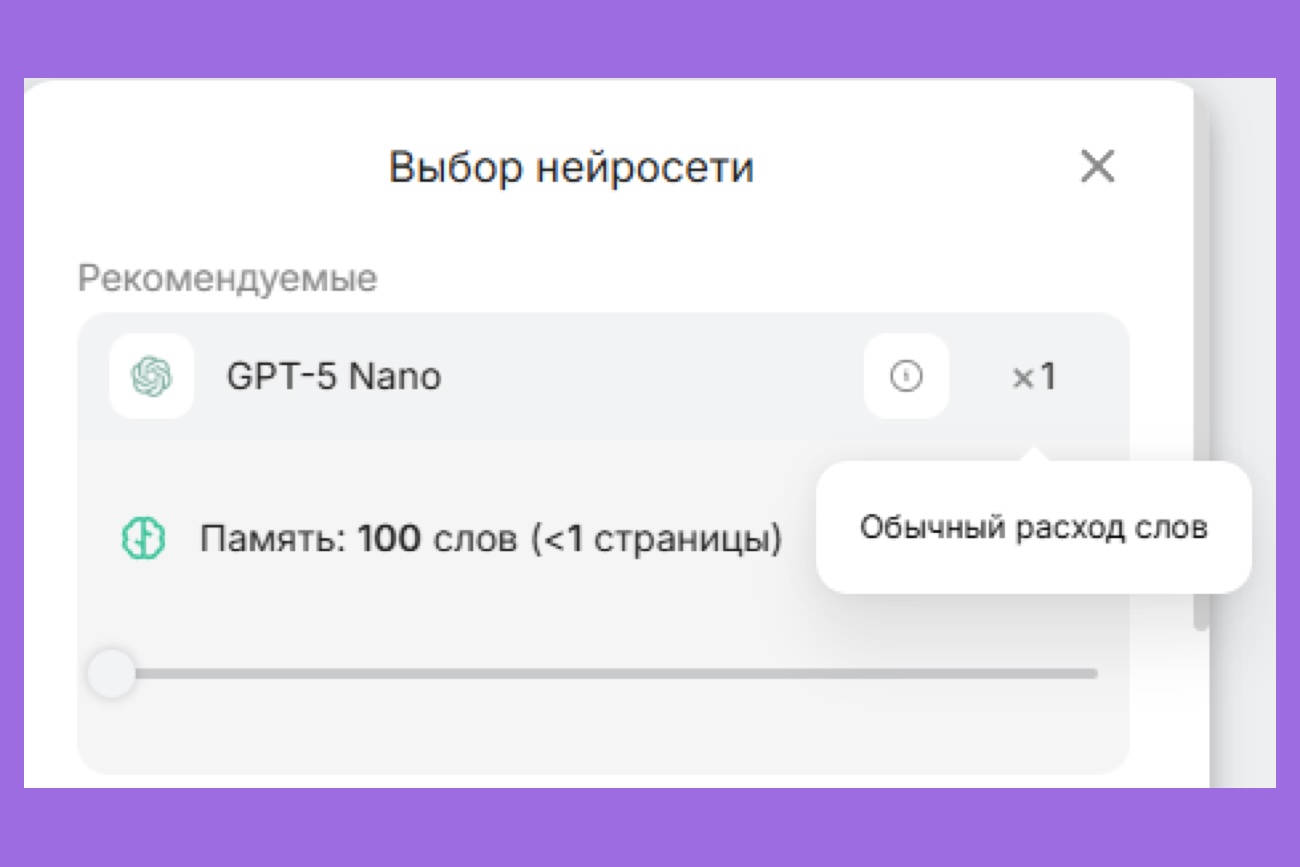Click the slider track to increase memory
Screen dimensions: 1300x867
pyautogui.click(x=600, y=674)
